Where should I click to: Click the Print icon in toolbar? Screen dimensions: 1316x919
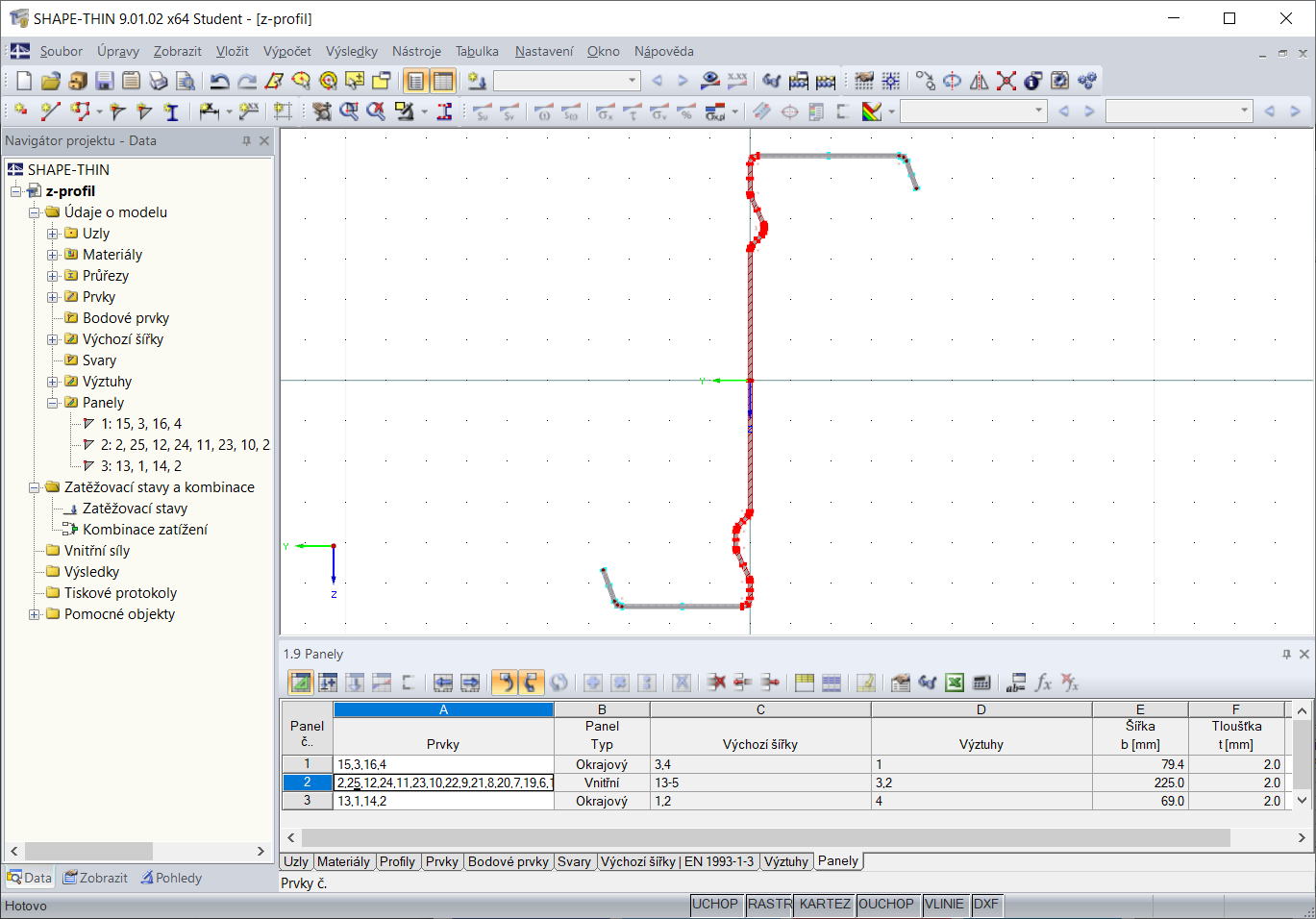pyautogui.click(x=159, y=81)
